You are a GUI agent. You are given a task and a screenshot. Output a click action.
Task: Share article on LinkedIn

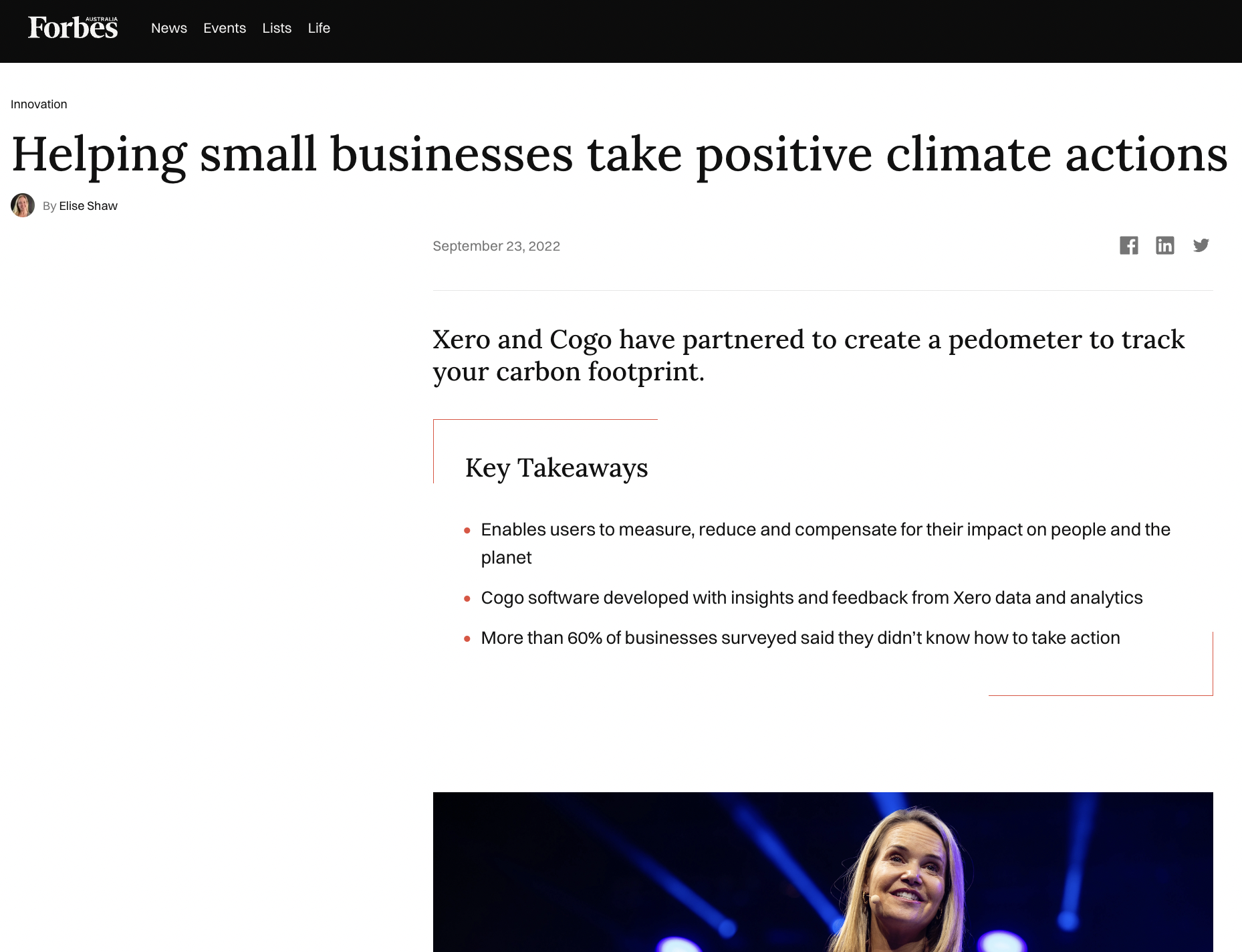(1165, 245)
